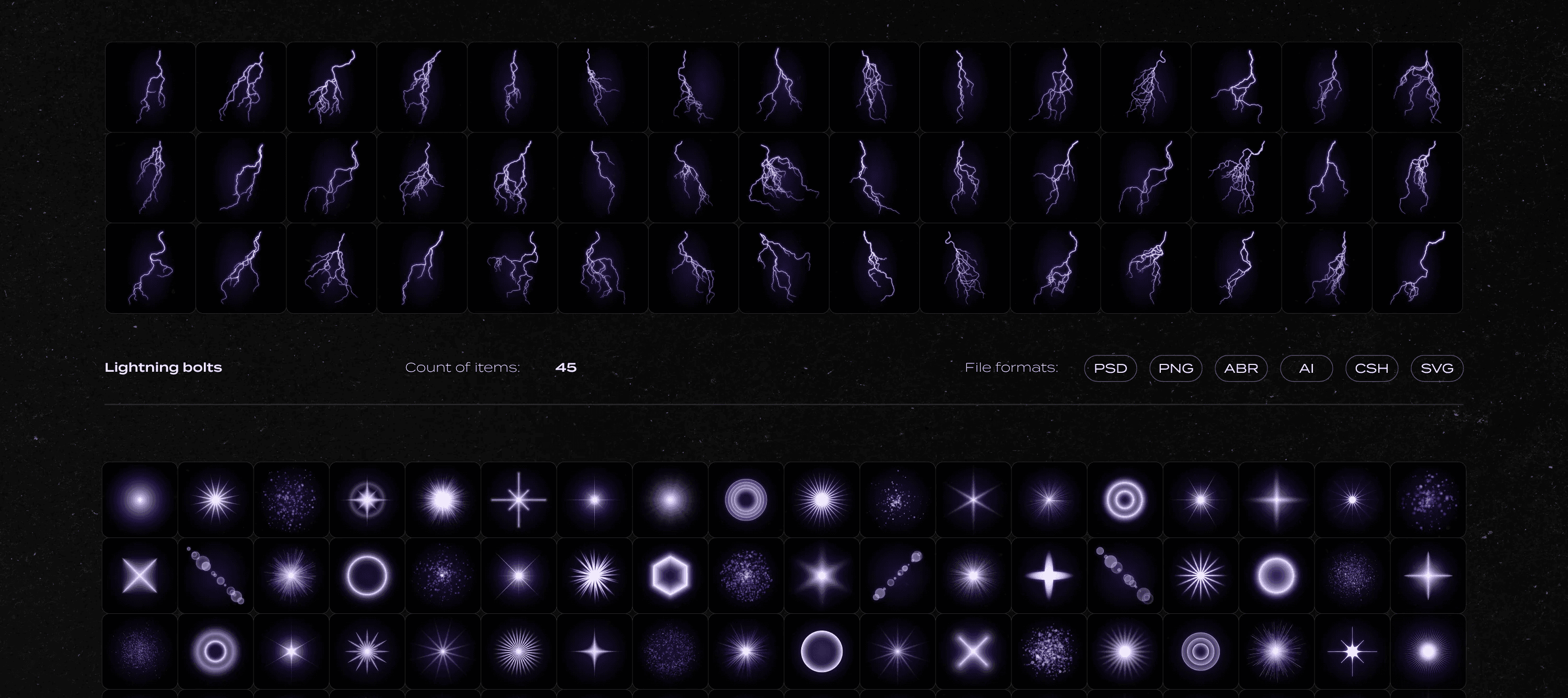Screen dimensions: 1568x698
Task: Click first lightning bolt in bottom row
Action: tap(151, 268)
